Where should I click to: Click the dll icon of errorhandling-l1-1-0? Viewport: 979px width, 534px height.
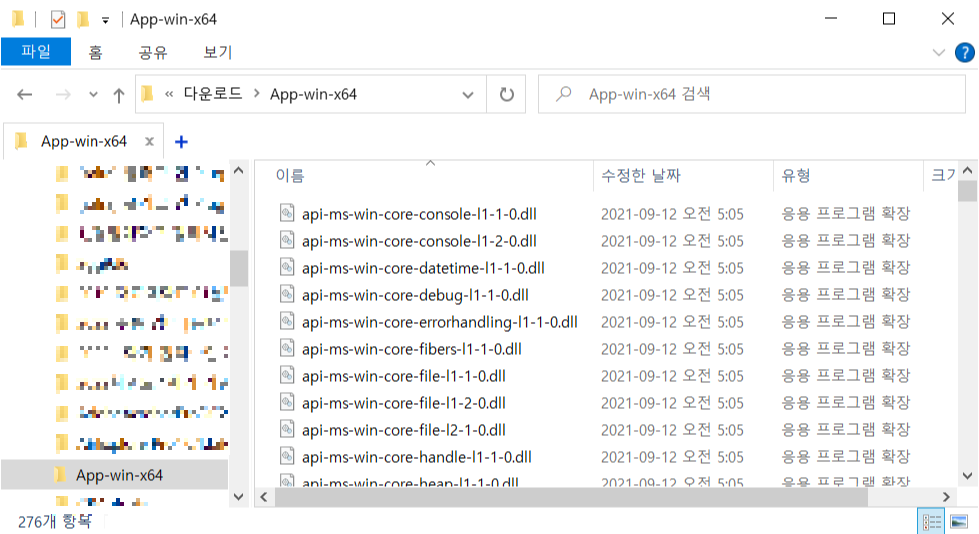(x=287, y=321)
